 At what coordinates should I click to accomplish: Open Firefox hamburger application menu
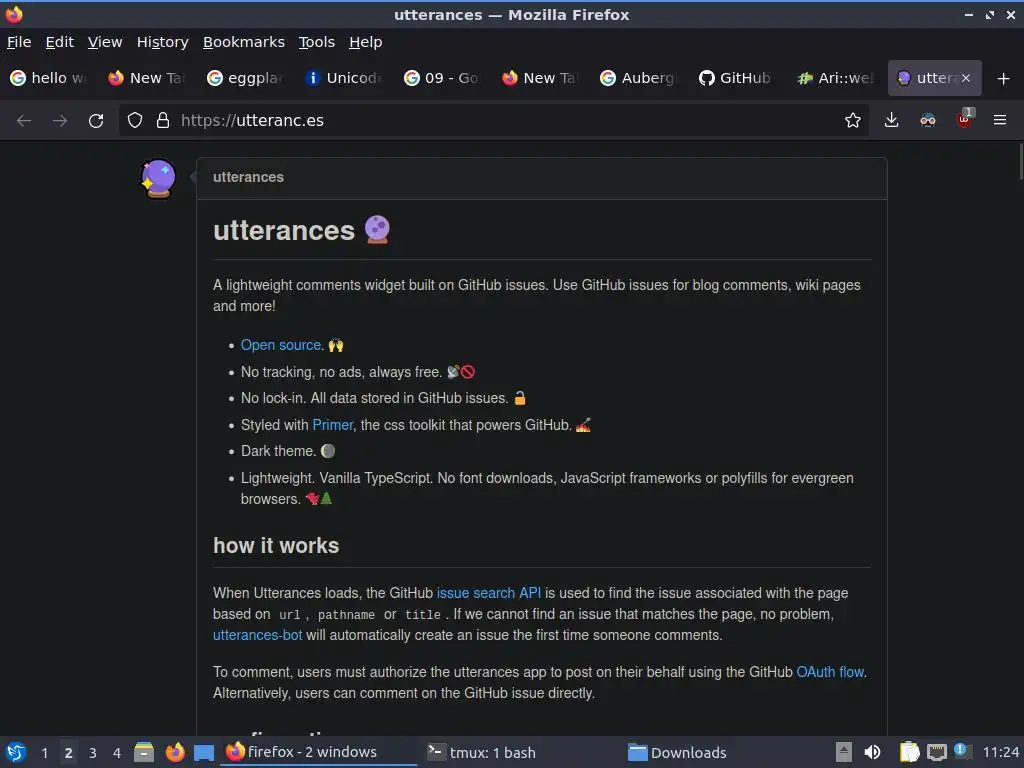(x=1000, y=120)
